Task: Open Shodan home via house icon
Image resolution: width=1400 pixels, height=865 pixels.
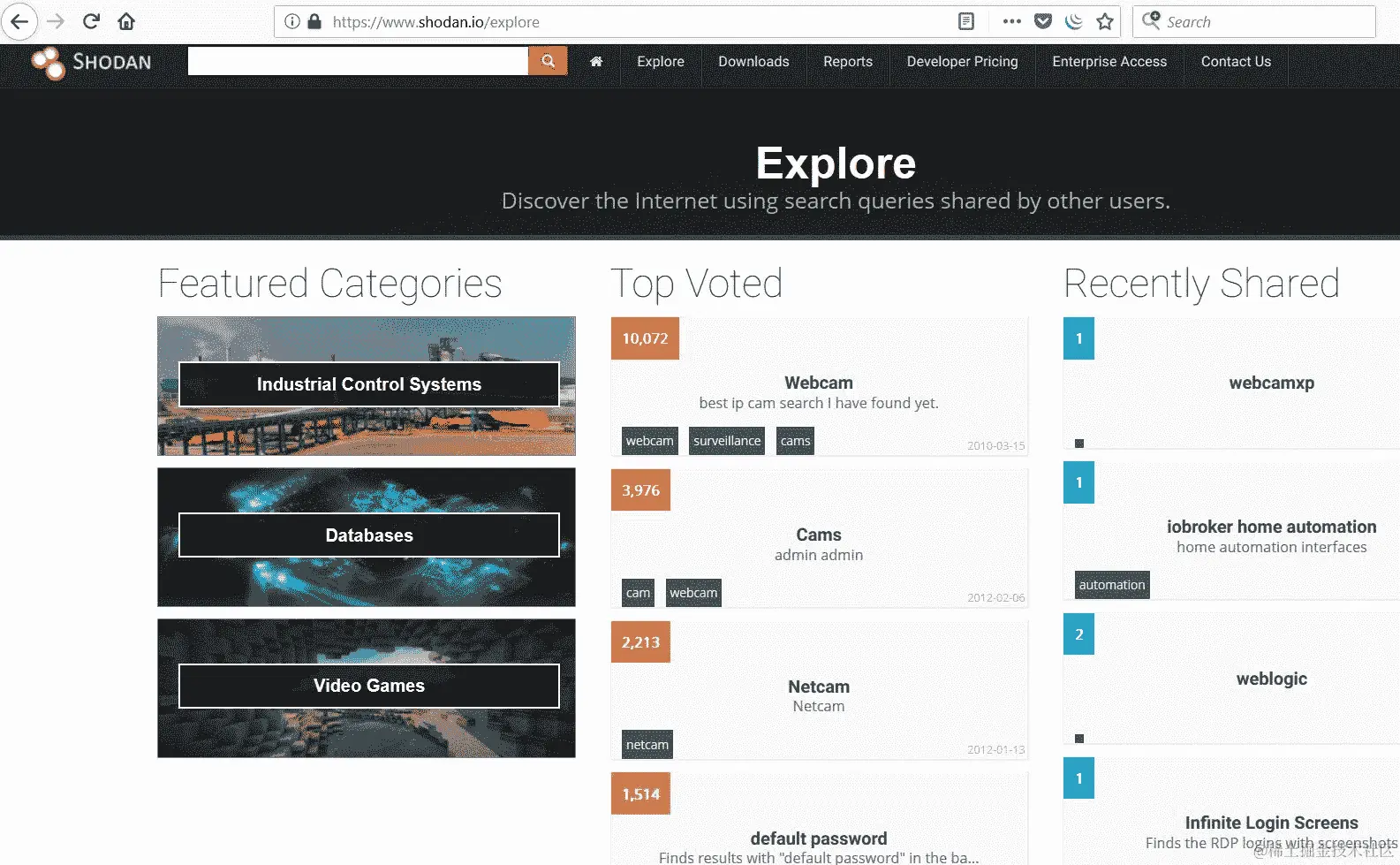Action: tap(596, 62)
